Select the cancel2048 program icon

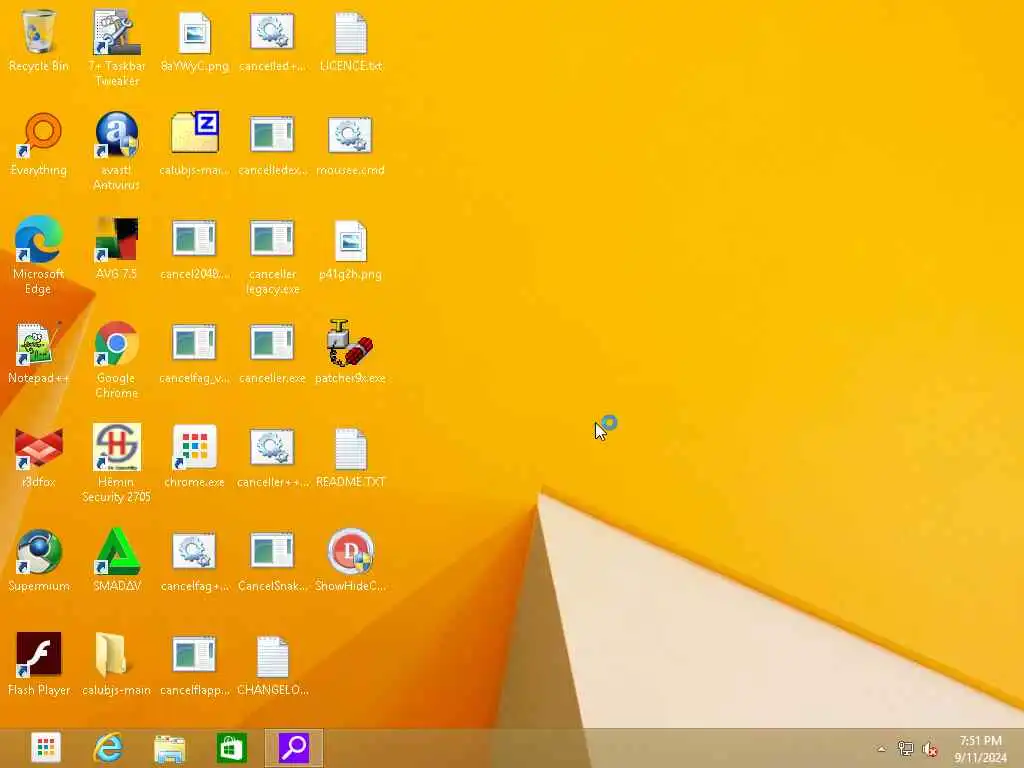195,238
